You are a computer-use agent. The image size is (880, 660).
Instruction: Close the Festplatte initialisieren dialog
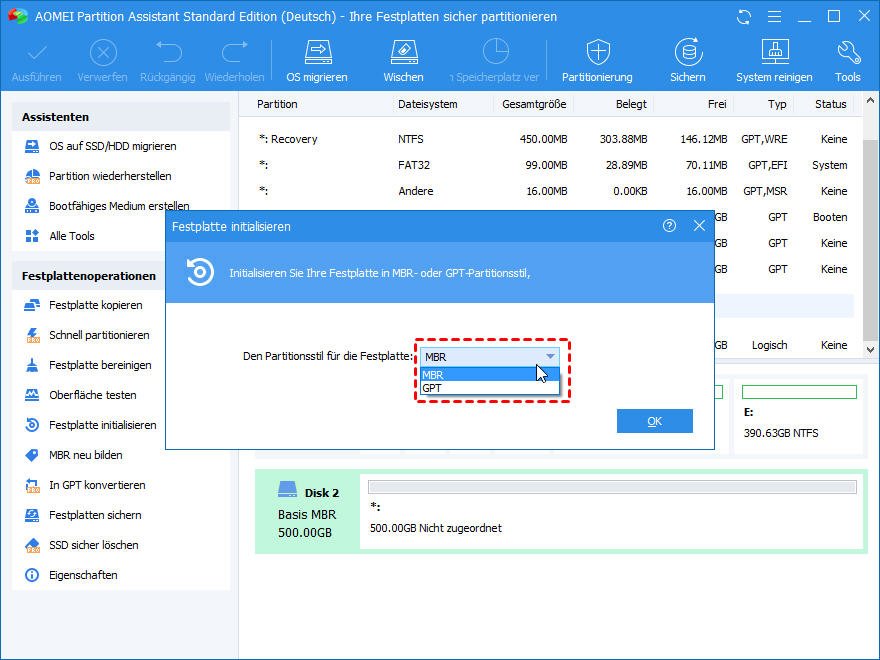click(x=699, y=226)
